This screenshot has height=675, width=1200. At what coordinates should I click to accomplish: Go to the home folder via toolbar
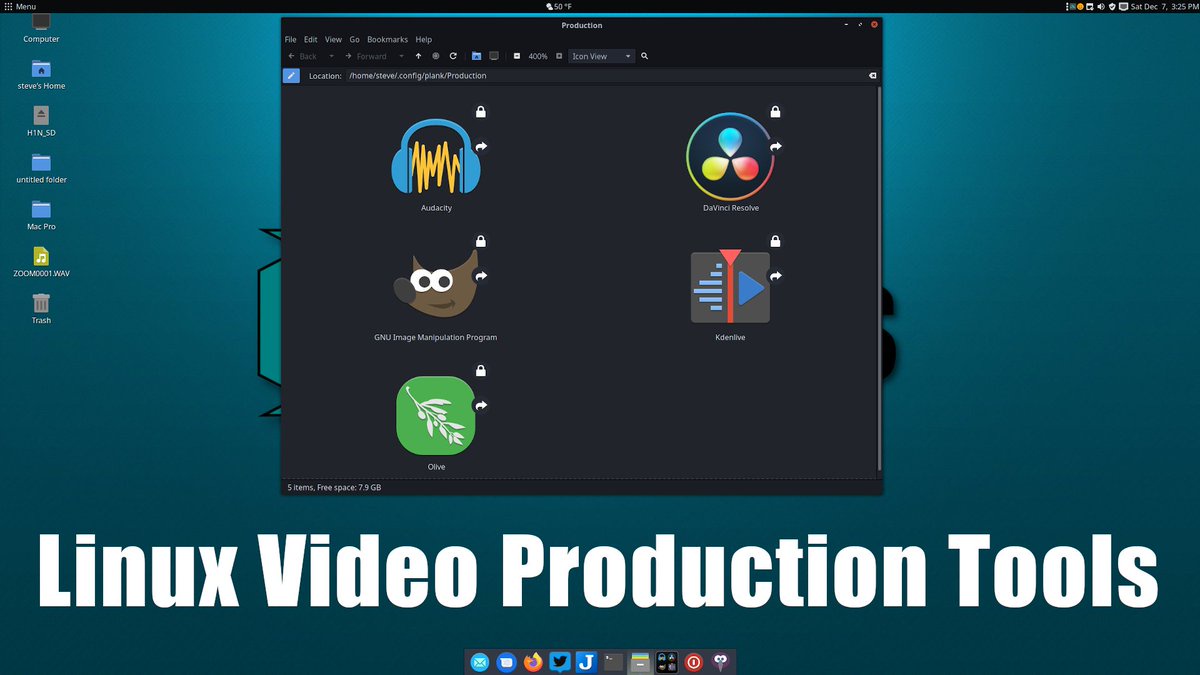[477, 56]
